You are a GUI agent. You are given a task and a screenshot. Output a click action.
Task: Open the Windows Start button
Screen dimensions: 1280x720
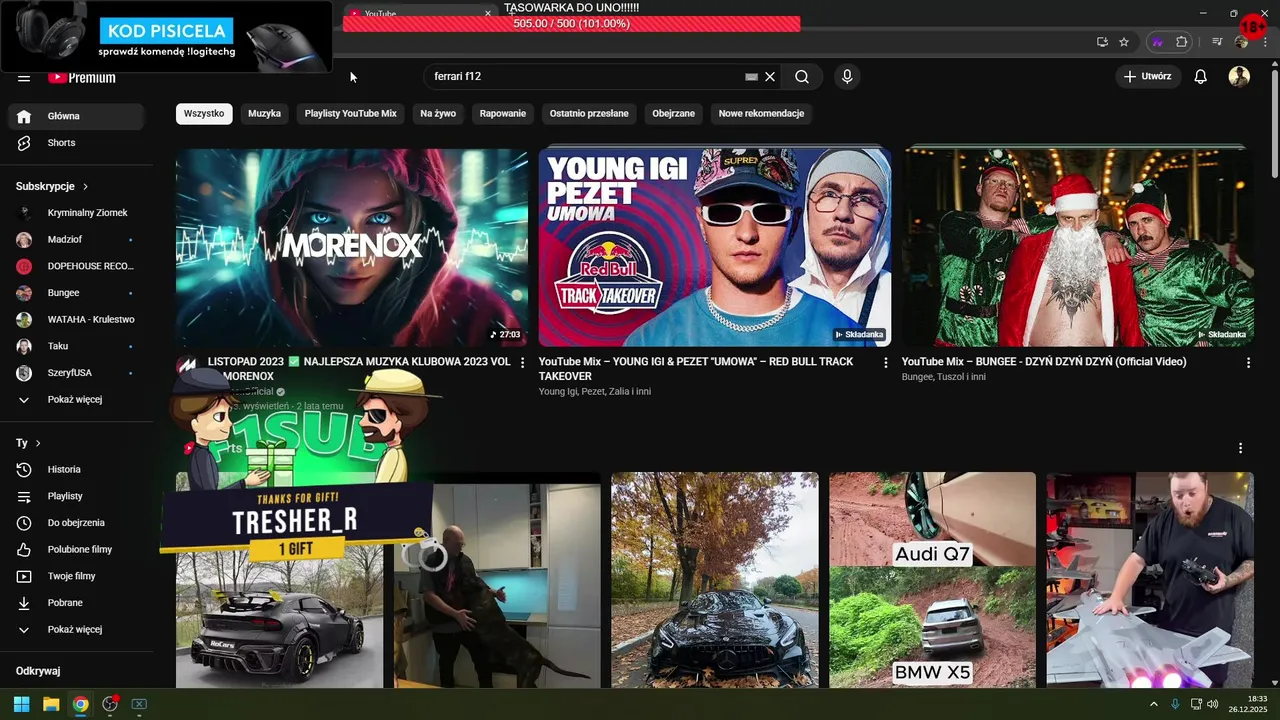point(21,704)
